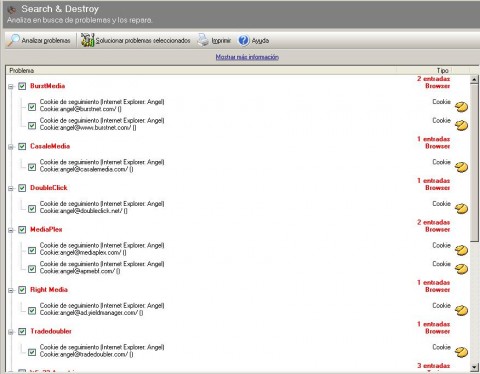The width and height of the screenshot is (480, 374).
Task: Click the cookie icon for doubleclick.net entry
Action: point(462,209)
